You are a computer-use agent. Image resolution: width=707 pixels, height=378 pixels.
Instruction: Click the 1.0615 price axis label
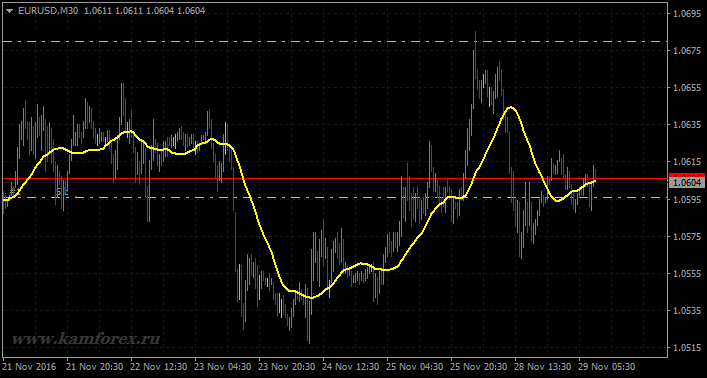pyautogui.click(x=687, y=162)
